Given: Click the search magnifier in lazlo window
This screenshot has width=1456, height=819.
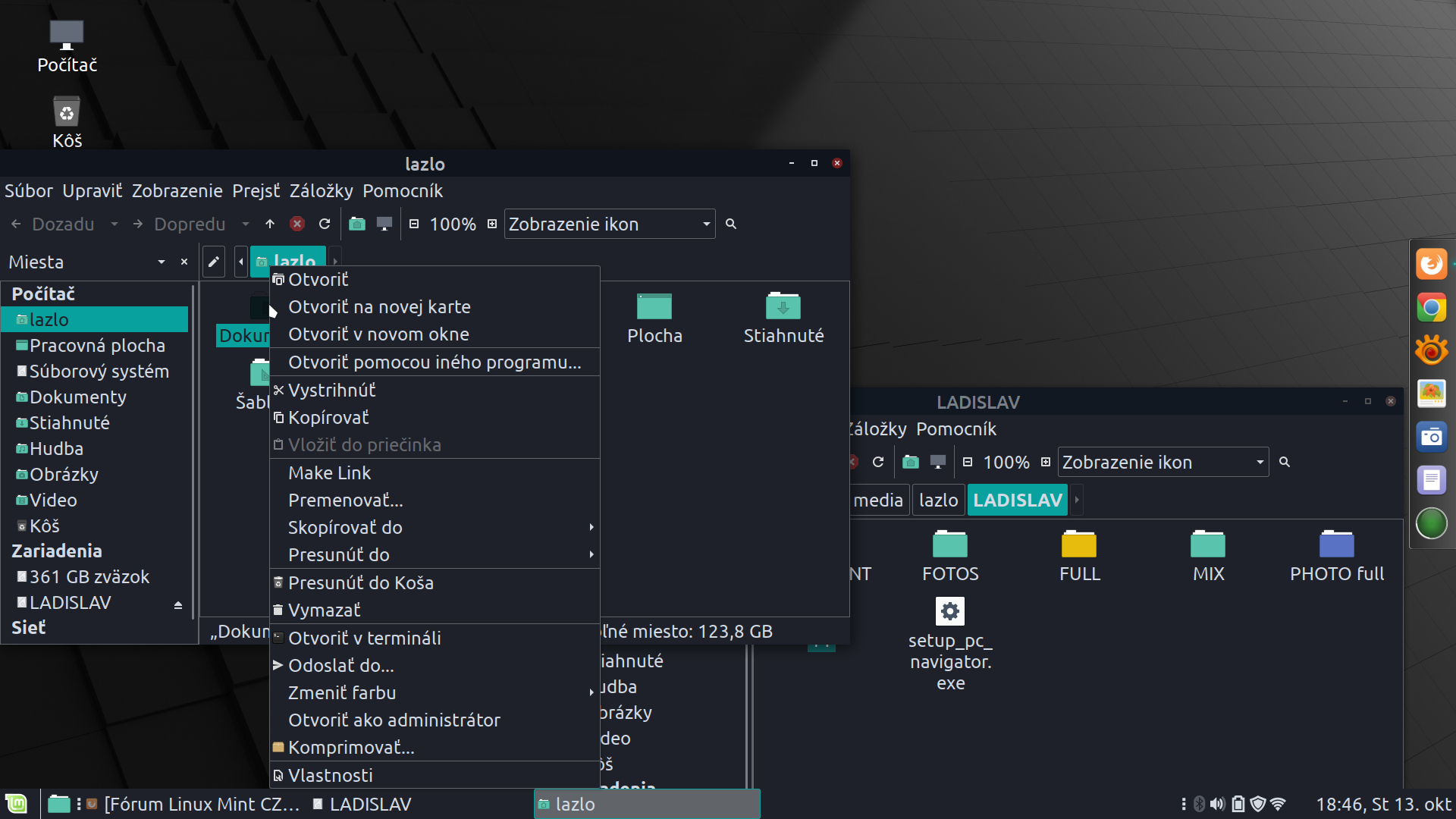Looking at the screenshot, I should (x=731, y=224).
